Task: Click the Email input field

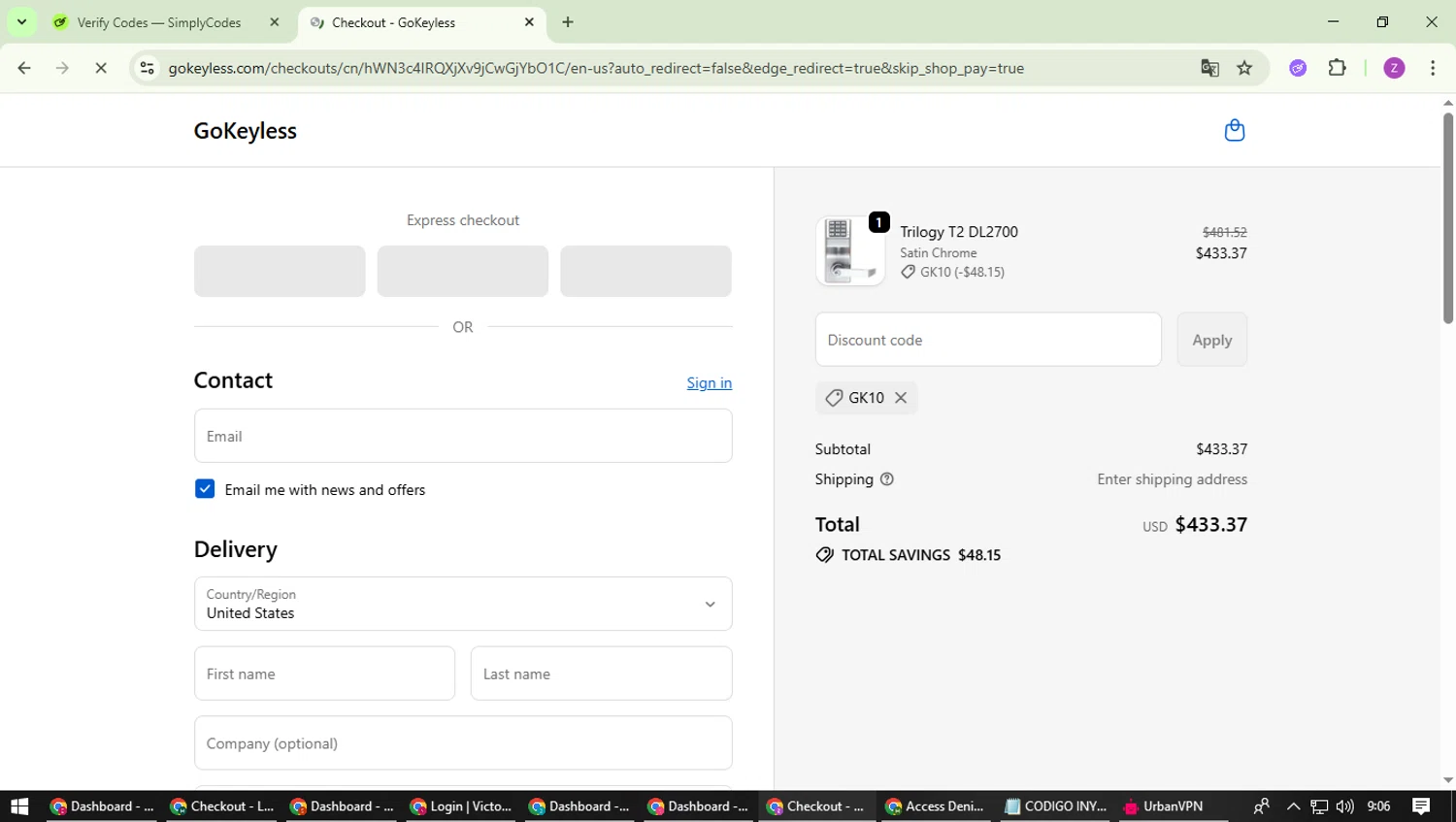Action: click(463, 436)
